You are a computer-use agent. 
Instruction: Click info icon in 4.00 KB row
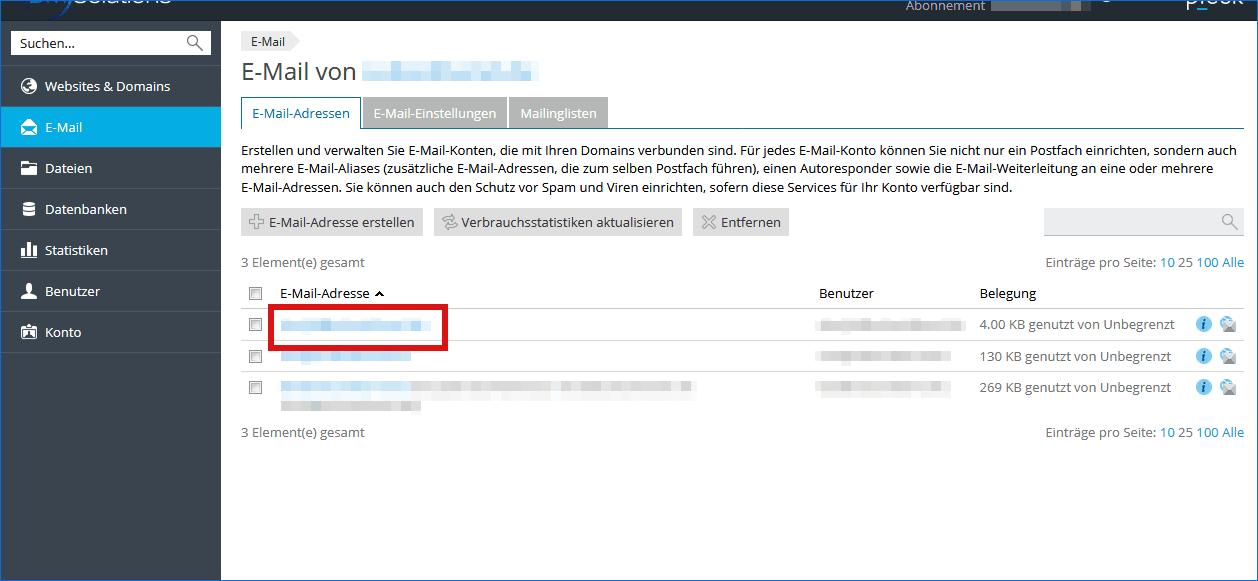(1204, 324)
